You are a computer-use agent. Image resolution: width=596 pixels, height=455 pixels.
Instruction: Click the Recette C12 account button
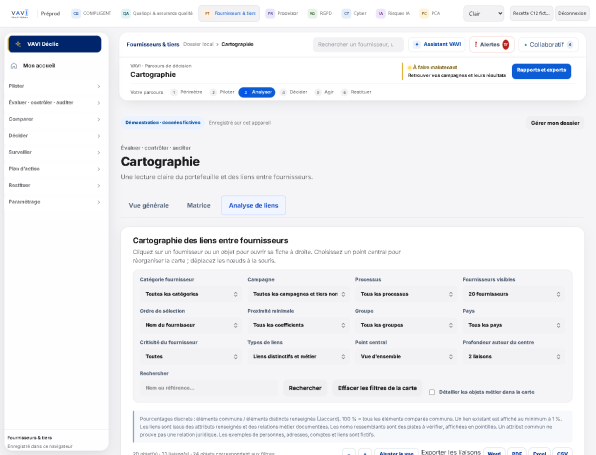click(531, 13)
